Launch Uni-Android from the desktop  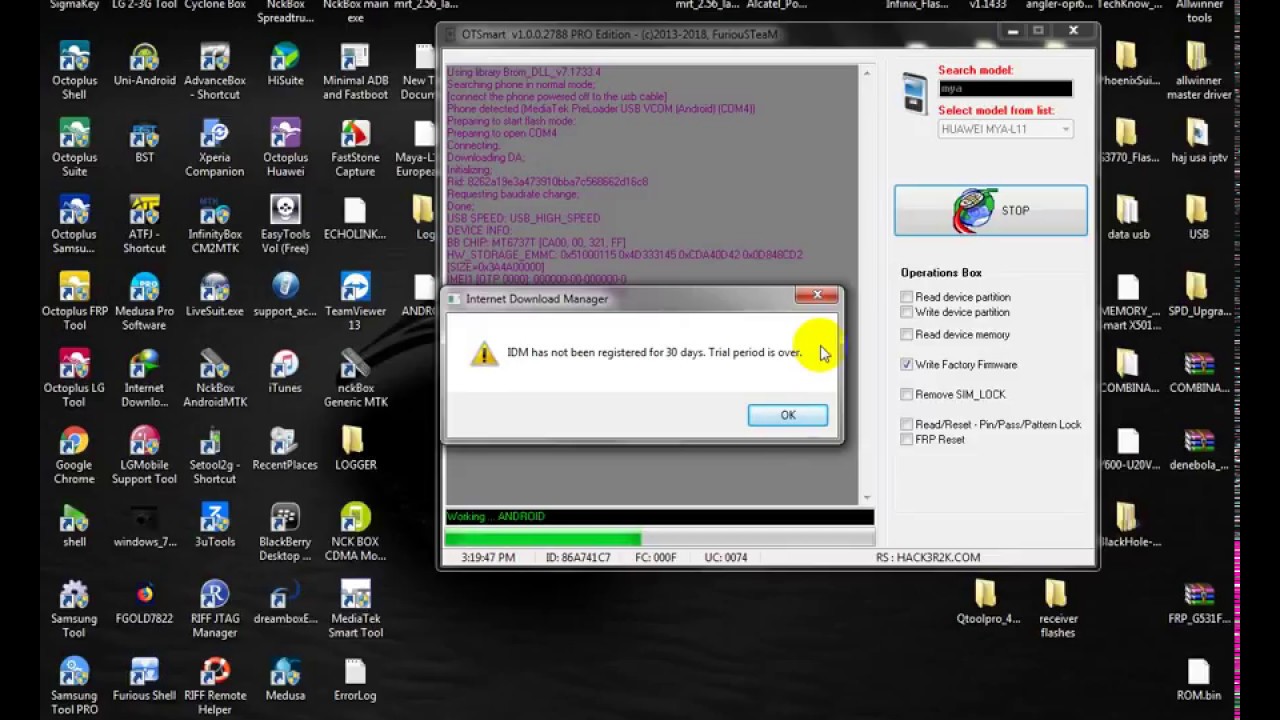pos(144,65)
